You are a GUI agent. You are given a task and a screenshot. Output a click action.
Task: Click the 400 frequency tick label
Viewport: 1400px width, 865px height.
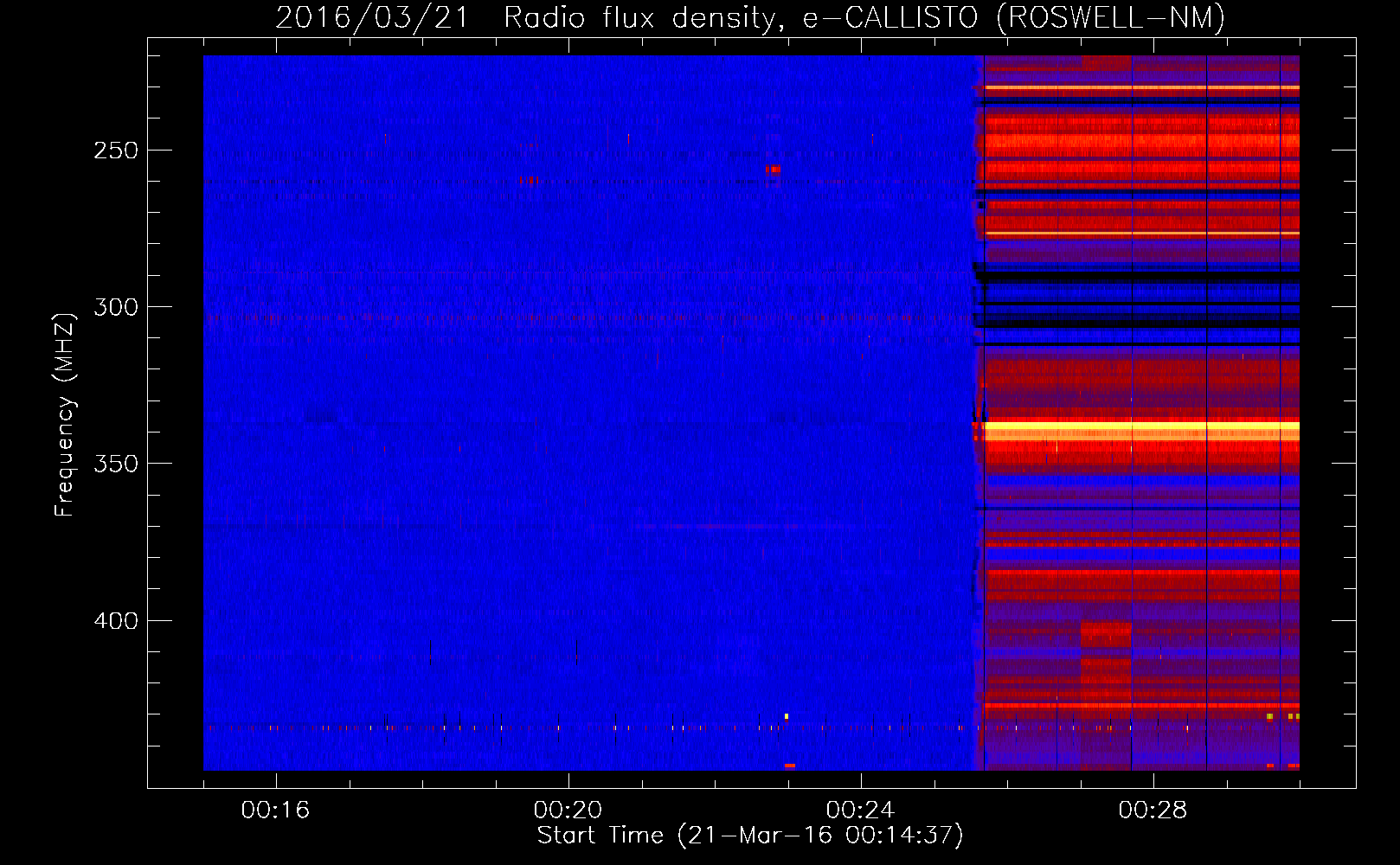coord(116,621)
